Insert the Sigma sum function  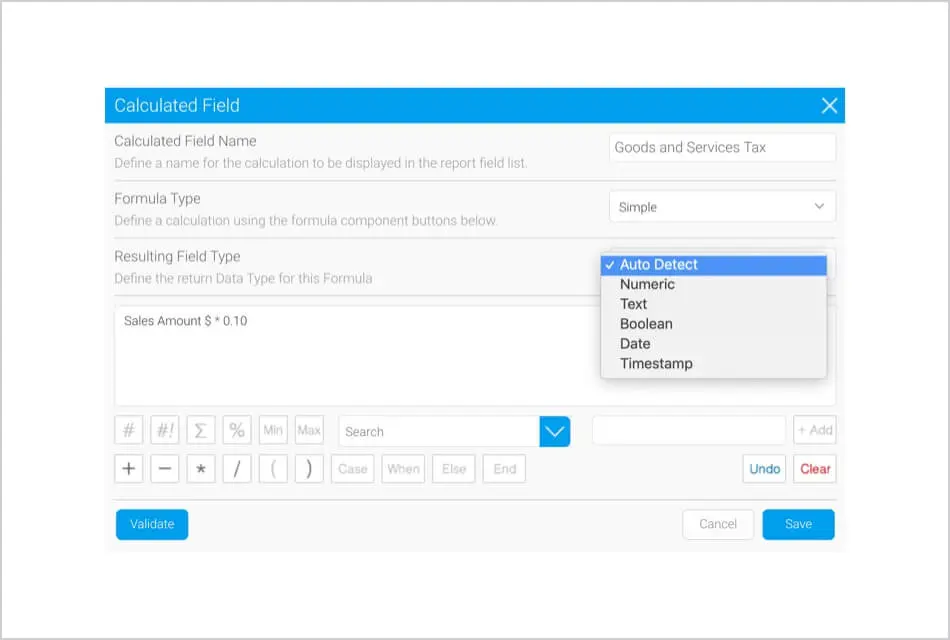[x=200, y=431]
